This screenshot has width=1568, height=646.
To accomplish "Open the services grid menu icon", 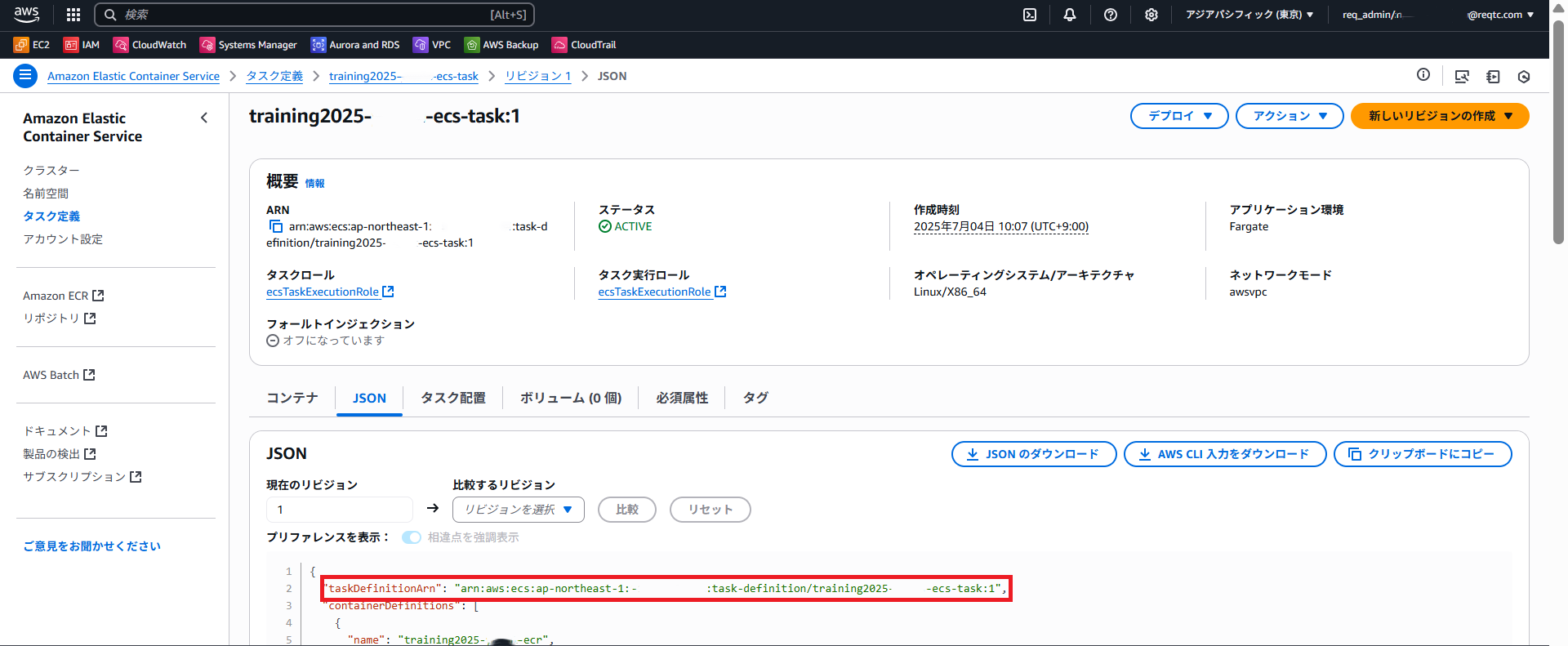I will [x=73, y=15].
